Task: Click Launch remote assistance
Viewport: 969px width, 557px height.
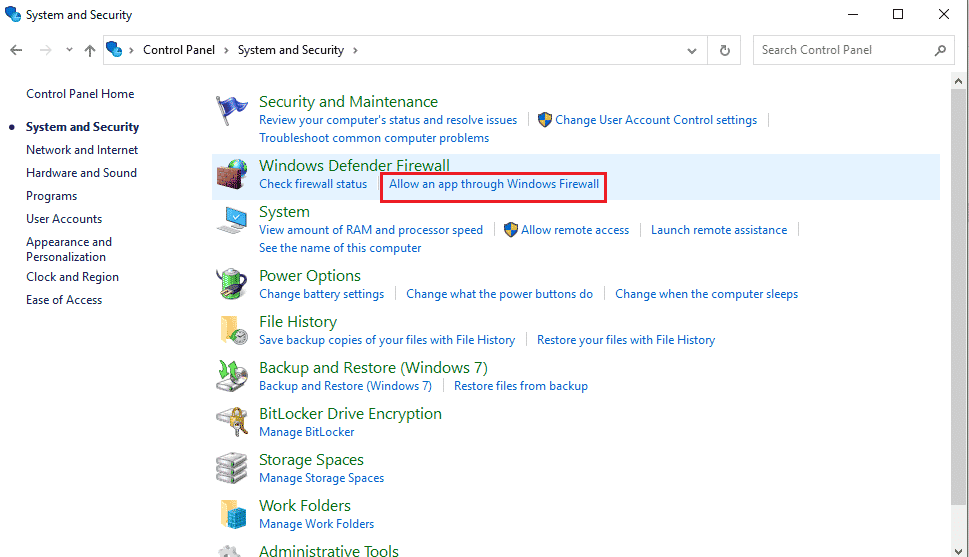Action: point(719,230)
